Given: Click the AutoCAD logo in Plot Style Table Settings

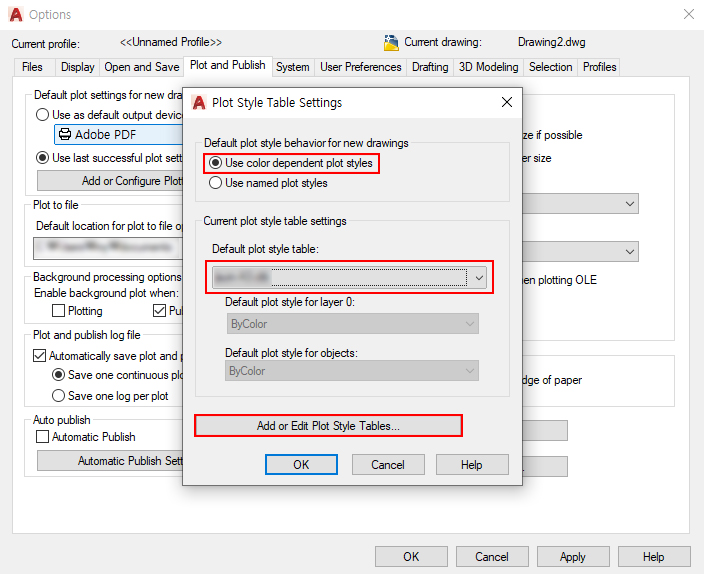Looking at the screenshot, I should (x=198, y=102).
